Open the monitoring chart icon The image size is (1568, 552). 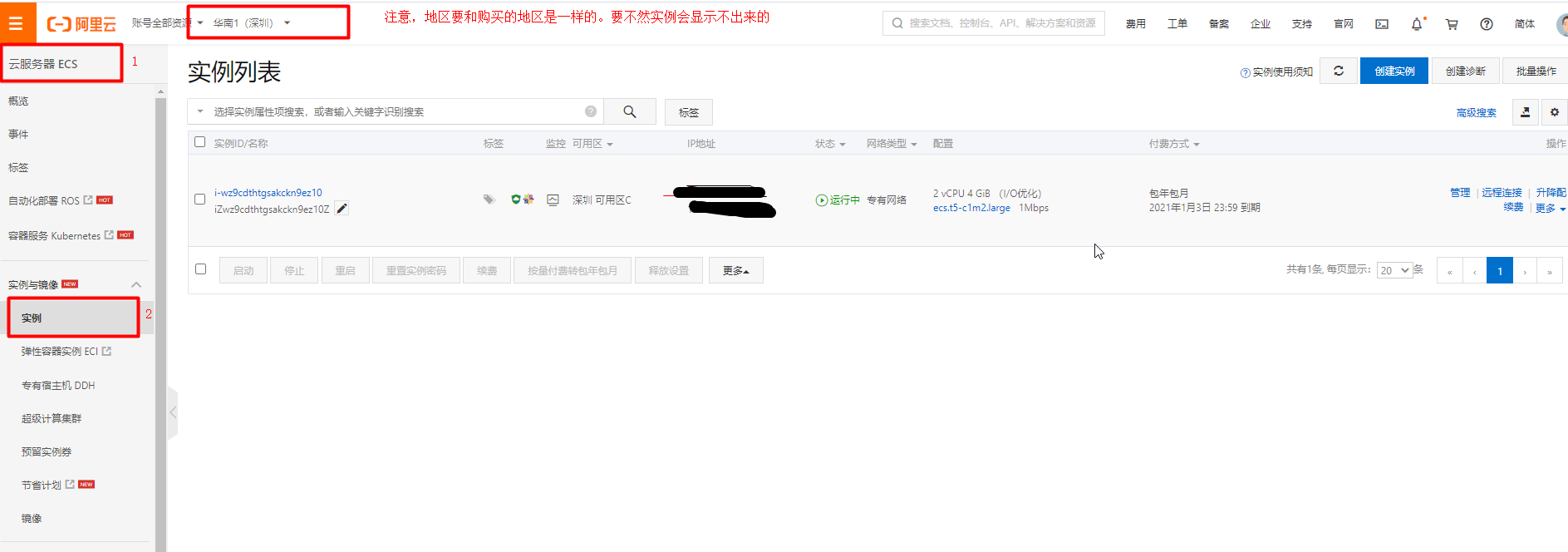pos(553,200)
